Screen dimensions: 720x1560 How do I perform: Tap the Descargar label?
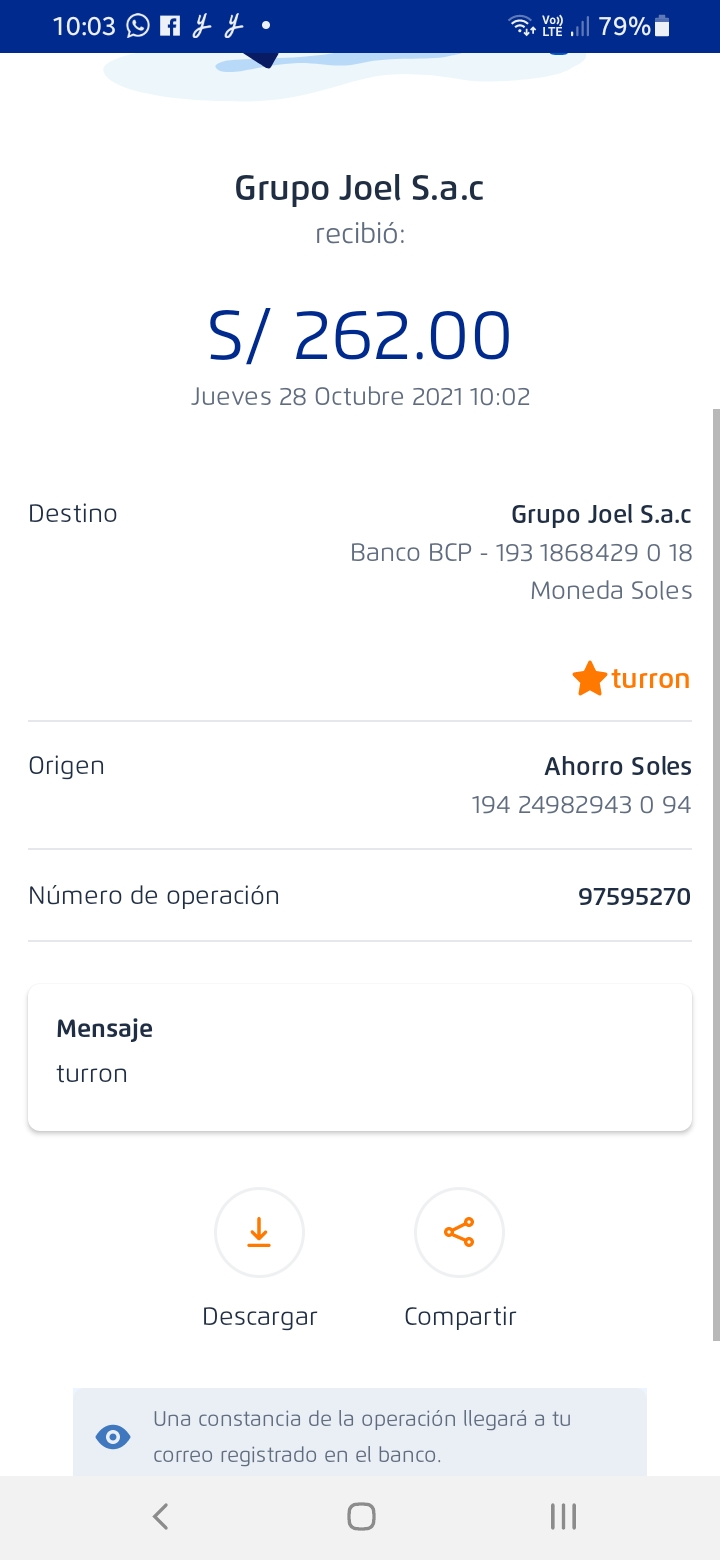pyautogui.click(x=259, y=1316)
